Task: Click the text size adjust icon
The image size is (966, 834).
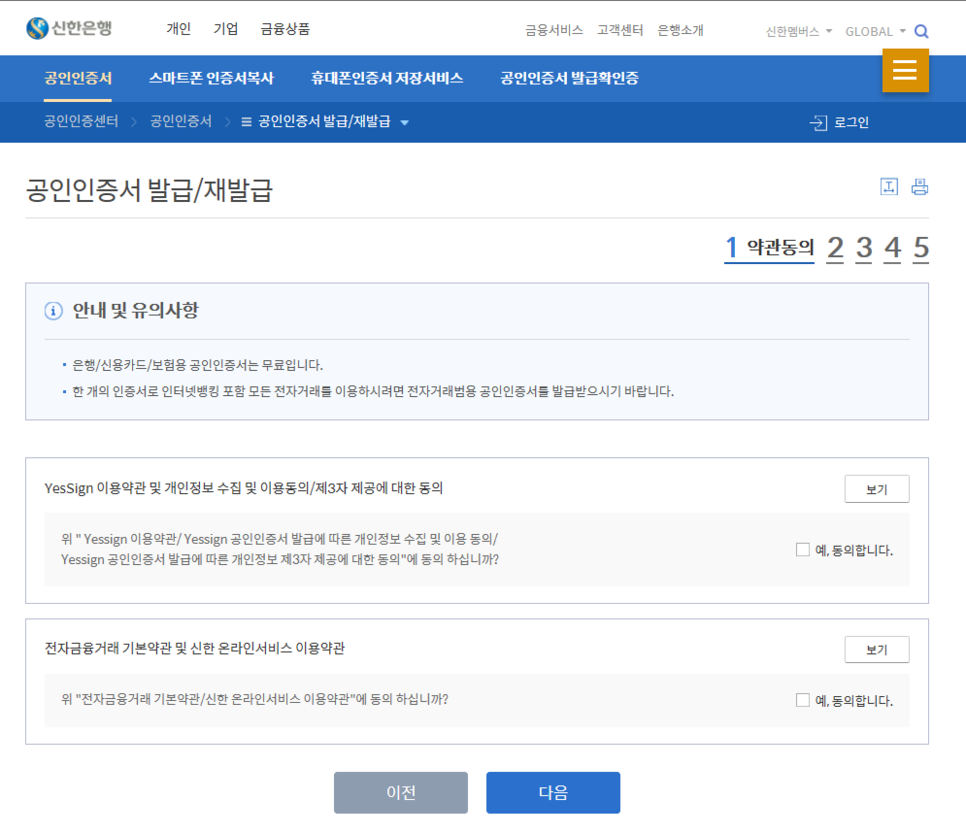Action: tap(889, 187)
